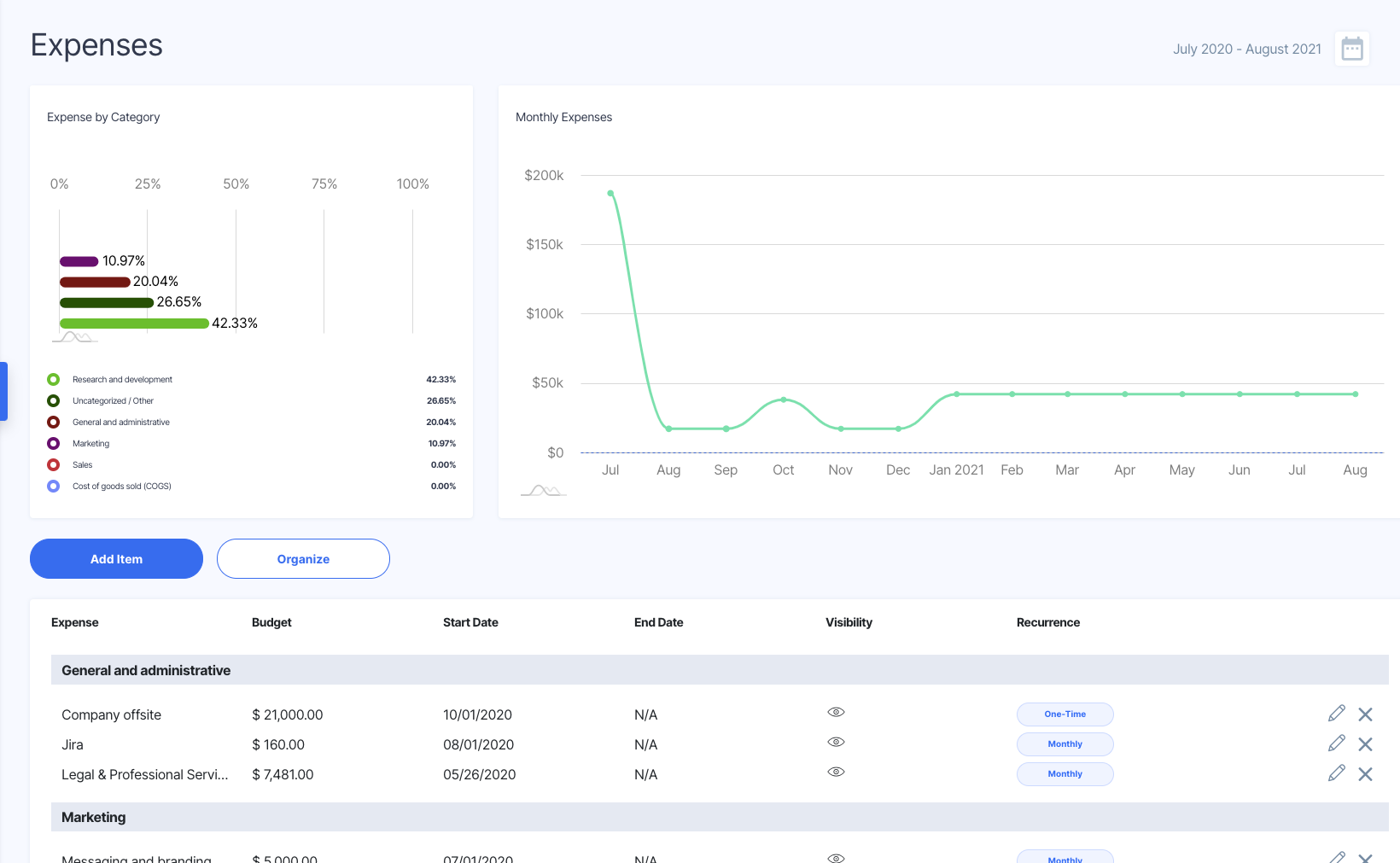
Task: Change the Monthly recurrence for Jira
Action: pyautogui.click(x=1065, y=743)
